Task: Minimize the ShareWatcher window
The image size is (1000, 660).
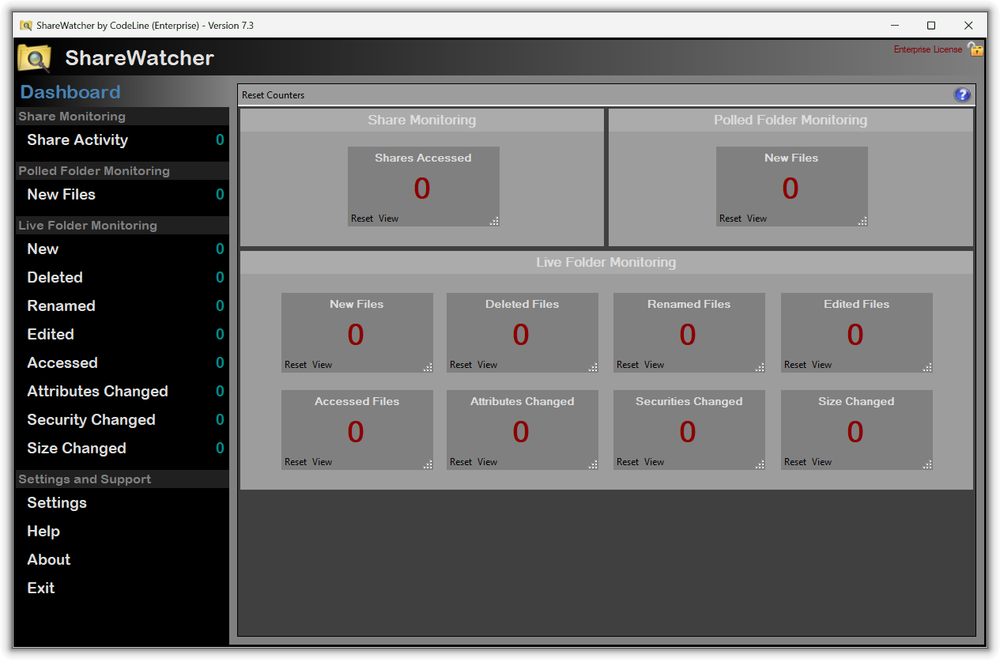Action: pyautogui.click(x=894, y=26)
